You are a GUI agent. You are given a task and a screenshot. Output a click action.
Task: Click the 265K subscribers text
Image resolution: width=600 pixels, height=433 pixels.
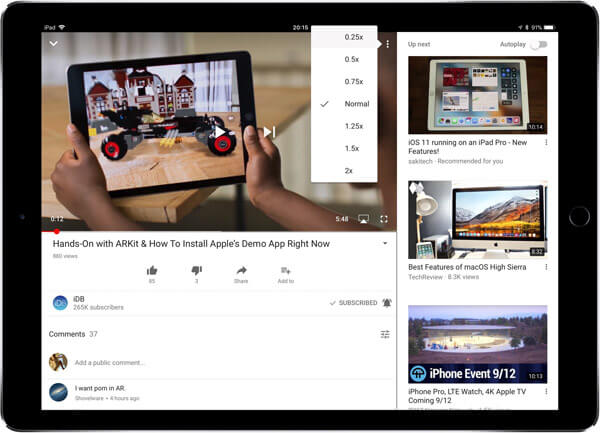(x=98, y=307)
